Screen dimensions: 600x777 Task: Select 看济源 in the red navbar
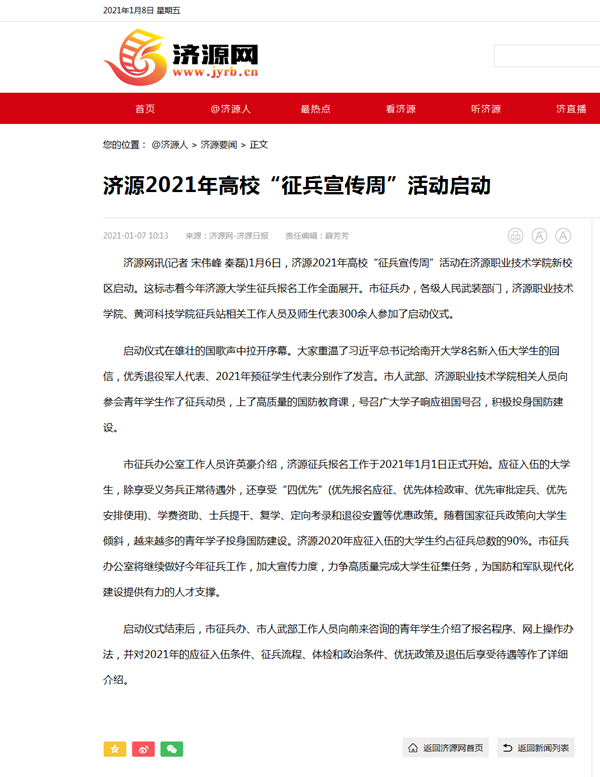[400, 109]
